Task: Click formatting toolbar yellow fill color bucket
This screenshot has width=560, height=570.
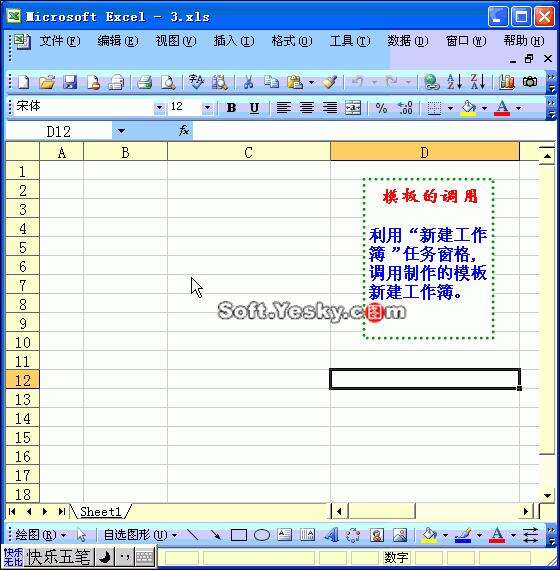Action: point(468,108)
